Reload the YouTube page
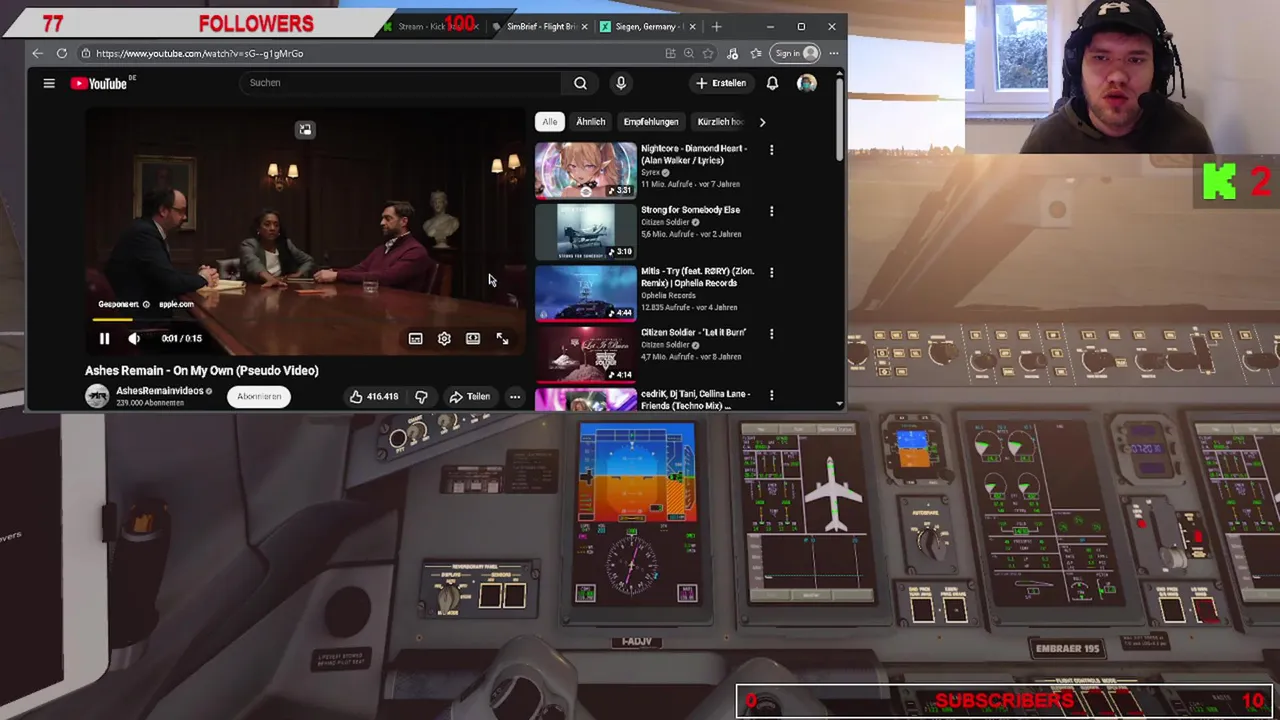This screenshot has height=720, width=1280. 62,53
